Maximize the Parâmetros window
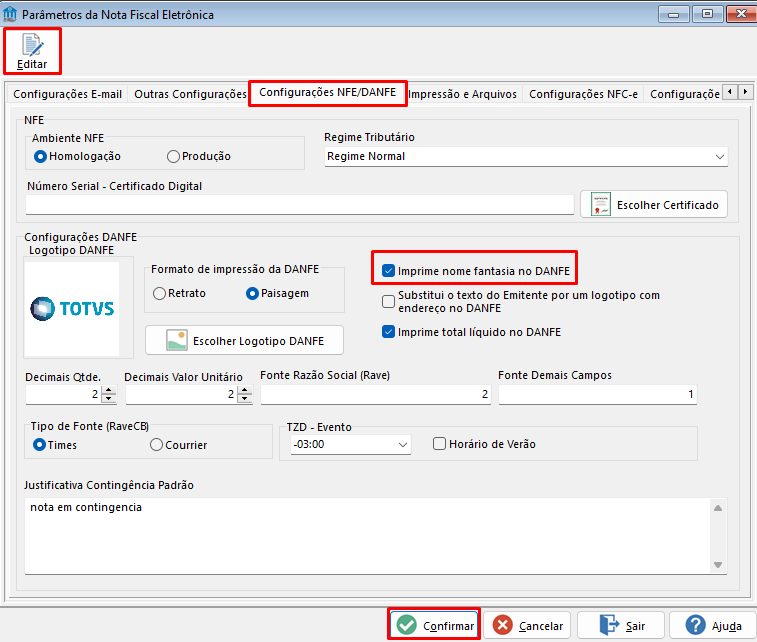 (x=707, y=14)
